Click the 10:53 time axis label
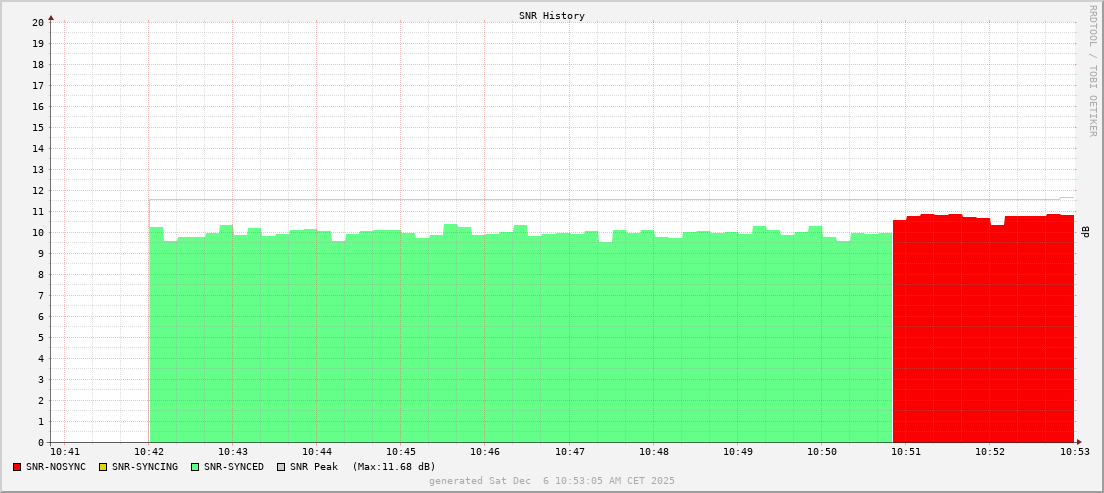Image resolution: width=1104 pixels, height=493 pixels. pyautogui.click(x=1074, y=452)
